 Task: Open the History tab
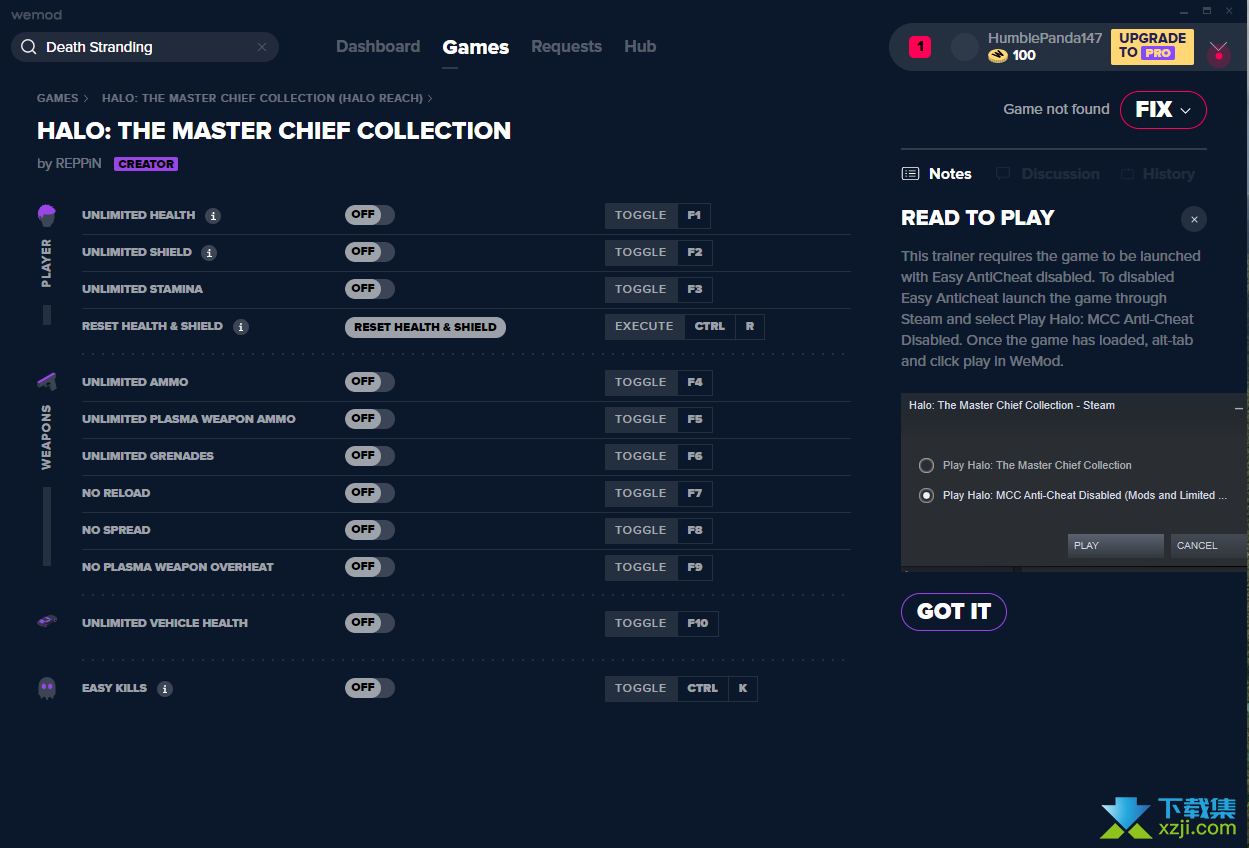click(1157, 174)
